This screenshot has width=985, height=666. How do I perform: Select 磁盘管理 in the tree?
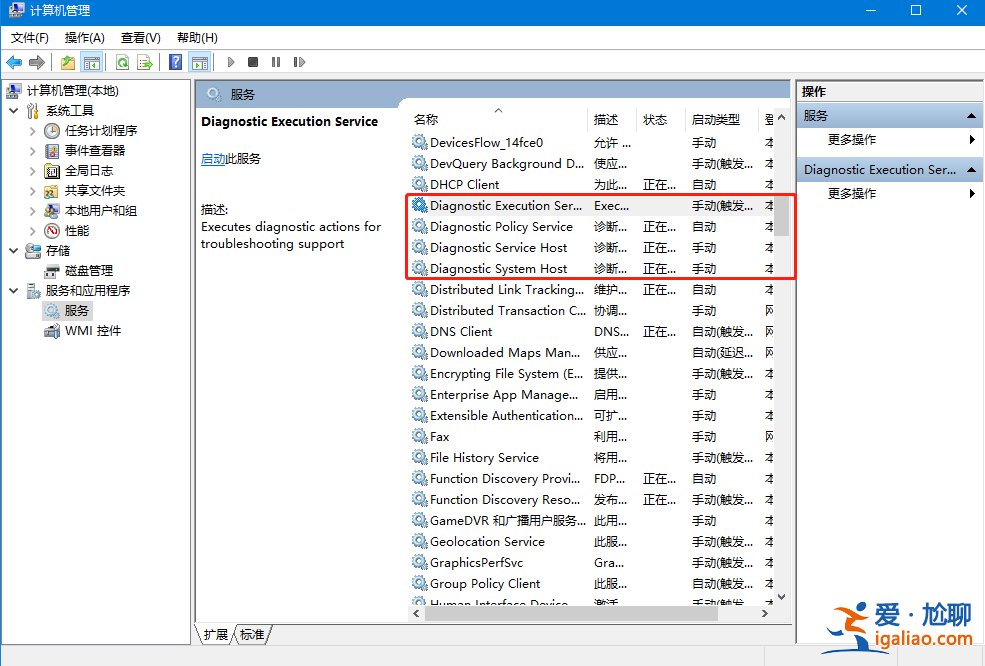88,271
